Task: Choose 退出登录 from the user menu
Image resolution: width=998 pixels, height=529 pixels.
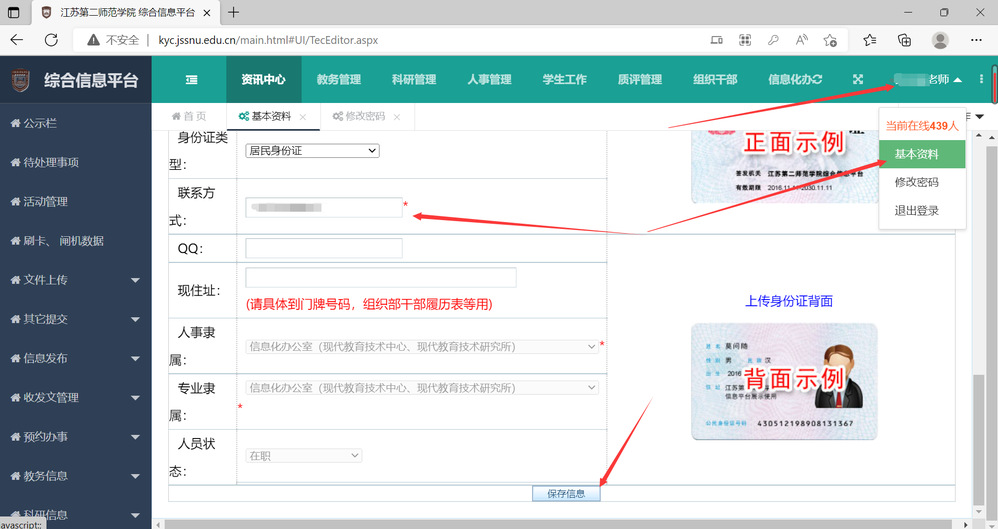Action: click(916, 211)
